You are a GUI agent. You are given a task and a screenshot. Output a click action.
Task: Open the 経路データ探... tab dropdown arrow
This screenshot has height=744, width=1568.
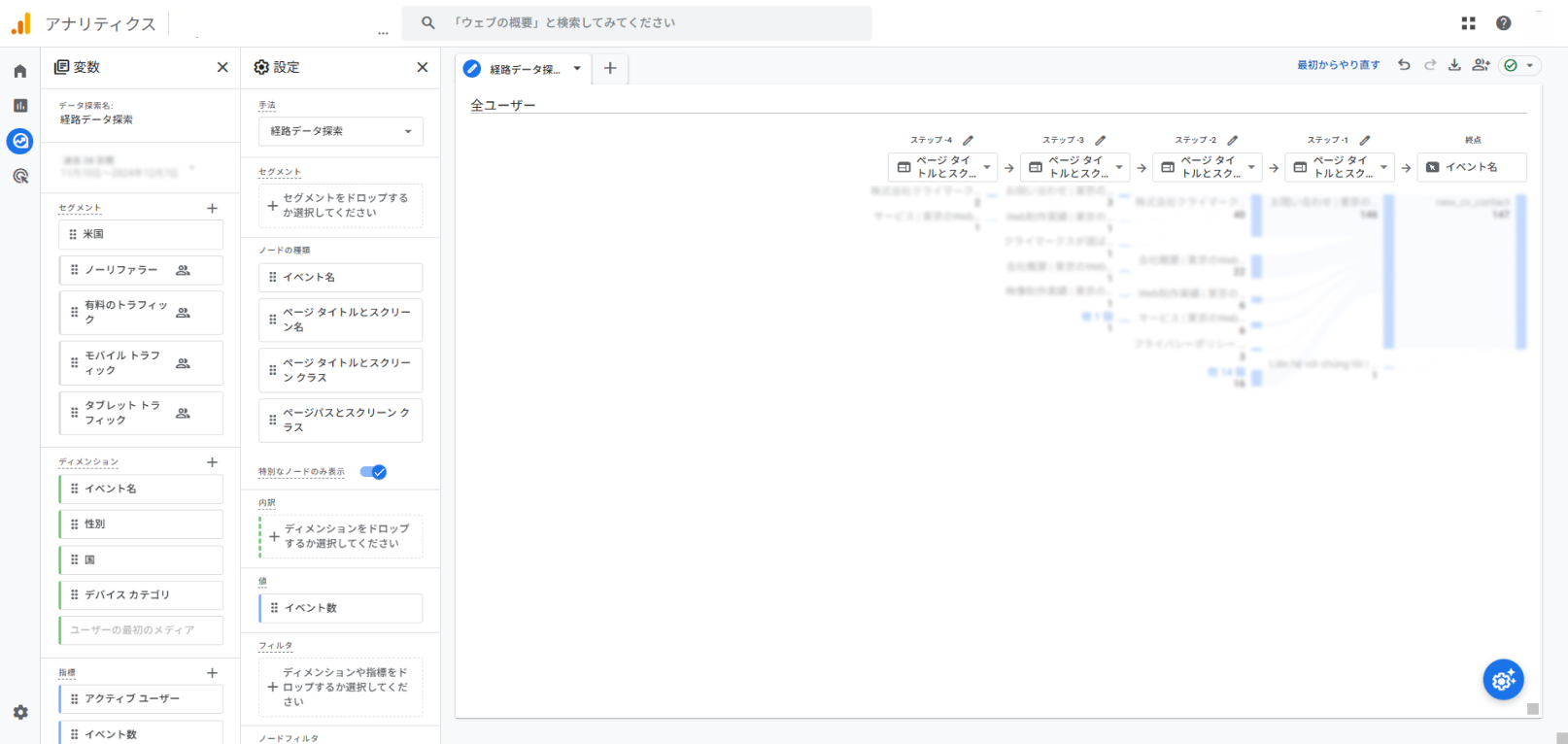[x=577, y=69]
